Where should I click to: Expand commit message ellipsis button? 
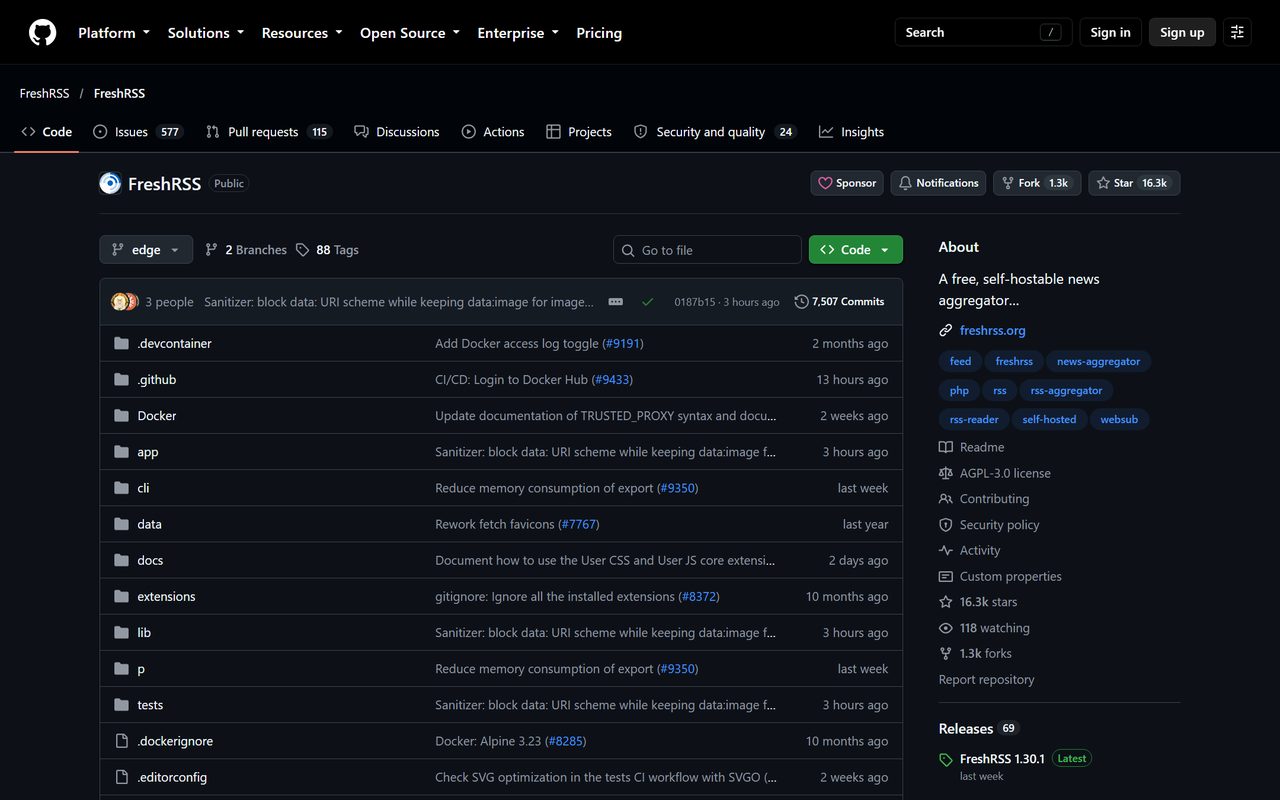coord(616,302)
